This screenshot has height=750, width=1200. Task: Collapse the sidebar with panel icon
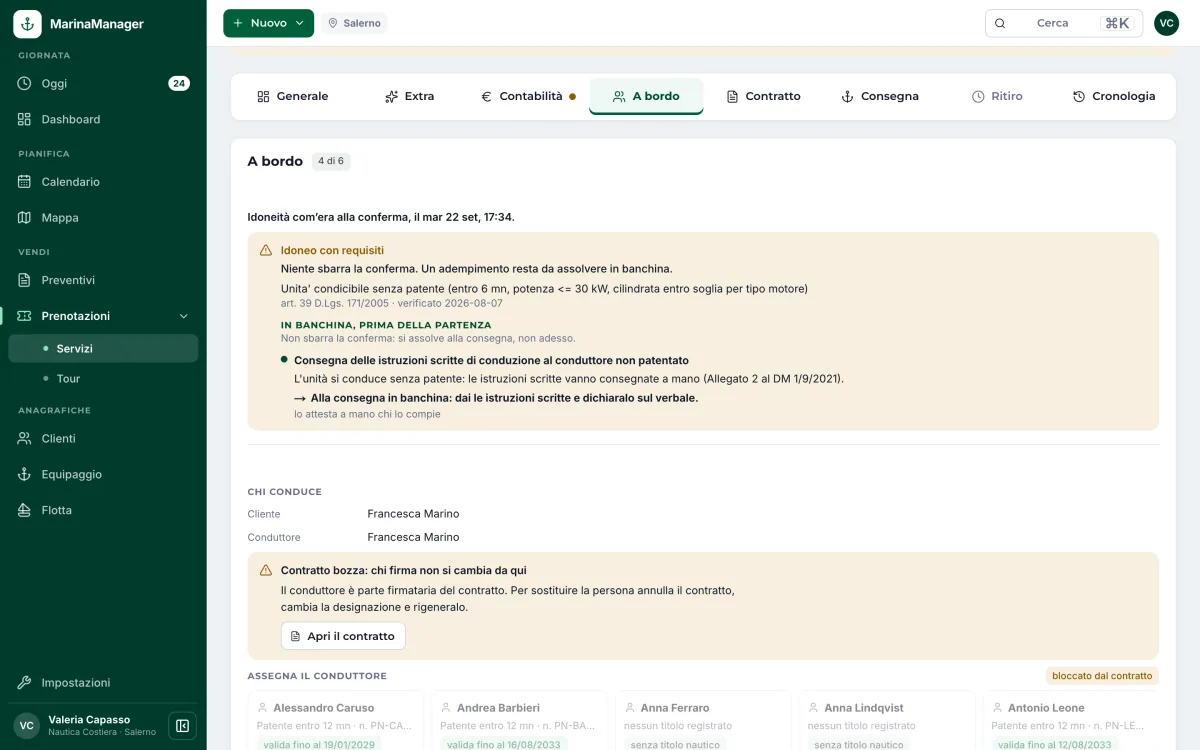pos(182,726)
